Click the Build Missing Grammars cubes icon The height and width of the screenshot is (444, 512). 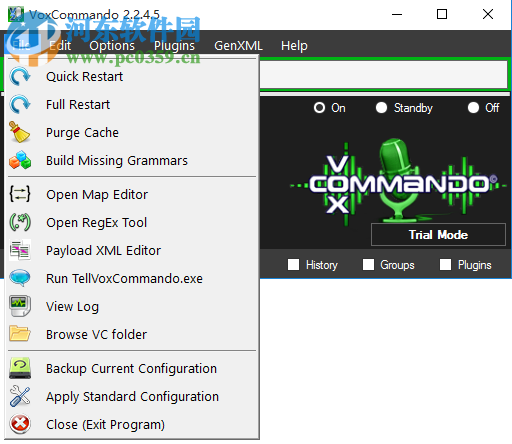20,160
